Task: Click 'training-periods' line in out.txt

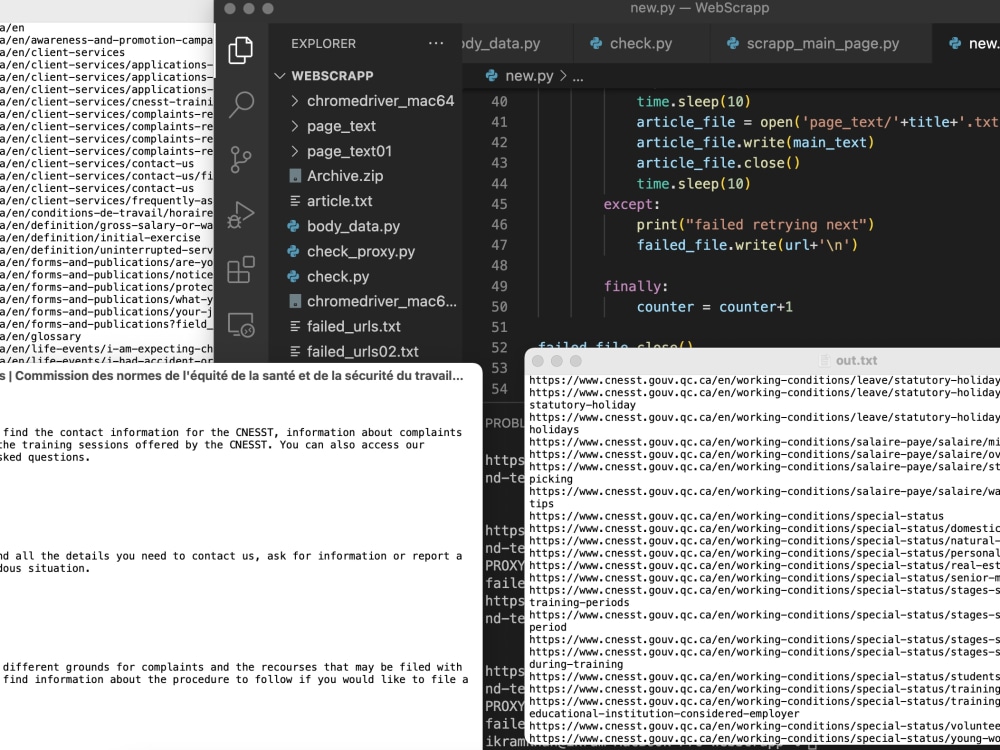Action: (579, 603)
